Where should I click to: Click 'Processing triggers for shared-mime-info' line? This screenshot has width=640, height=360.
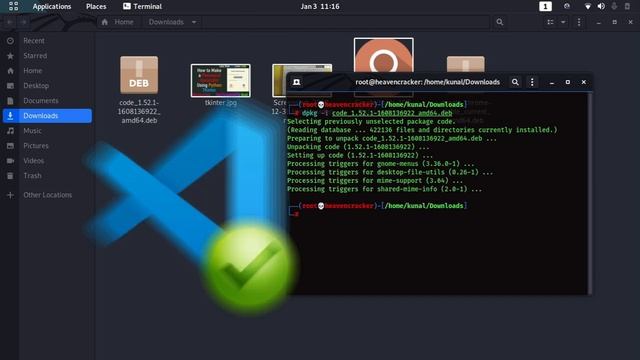coord(384,189)
